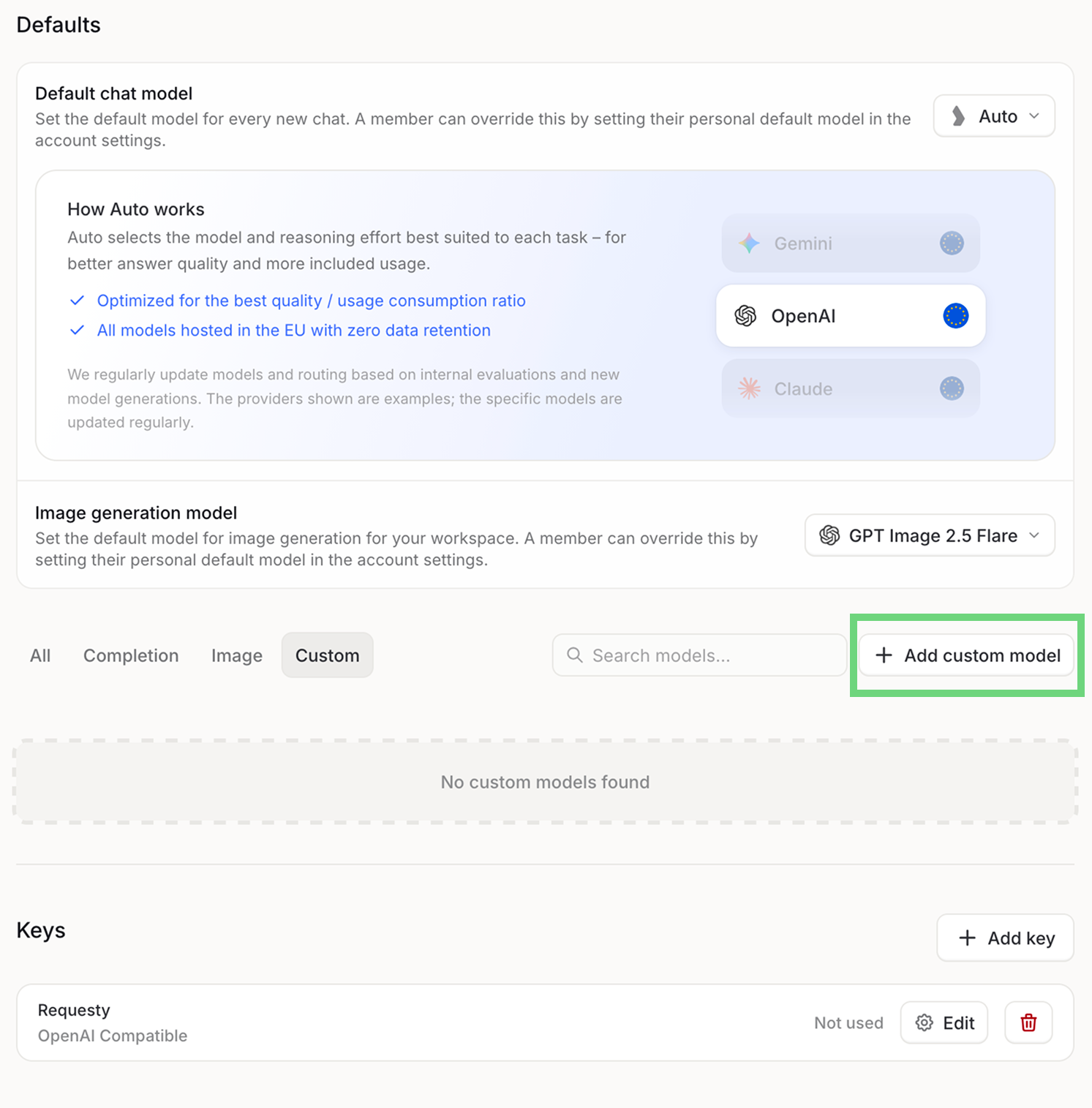Click the OpenAI logo in provider card
1092x1108 pixels.
click(x=745, y=316)
